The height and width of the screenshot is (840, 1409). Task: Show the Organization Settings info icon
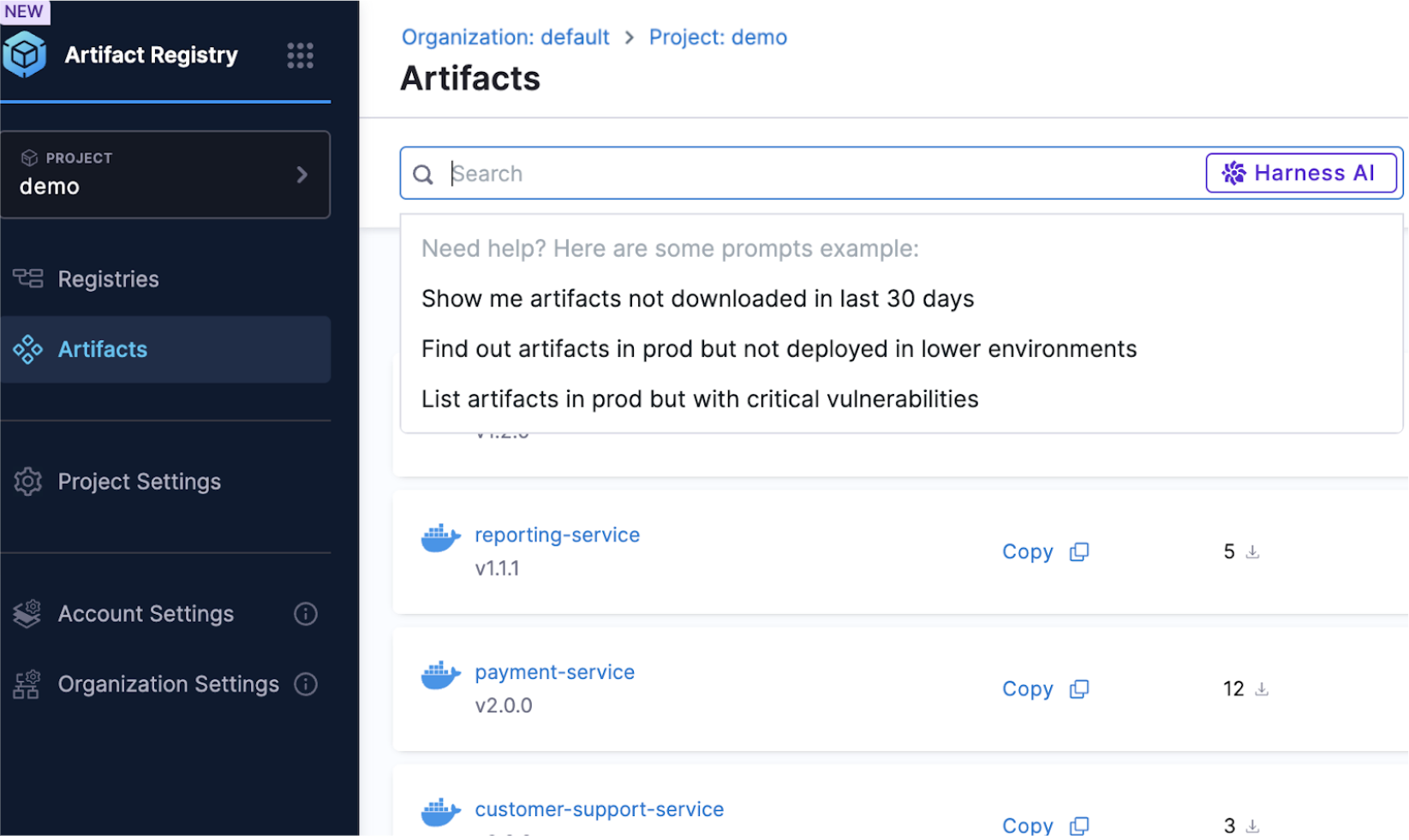(306, 684)
